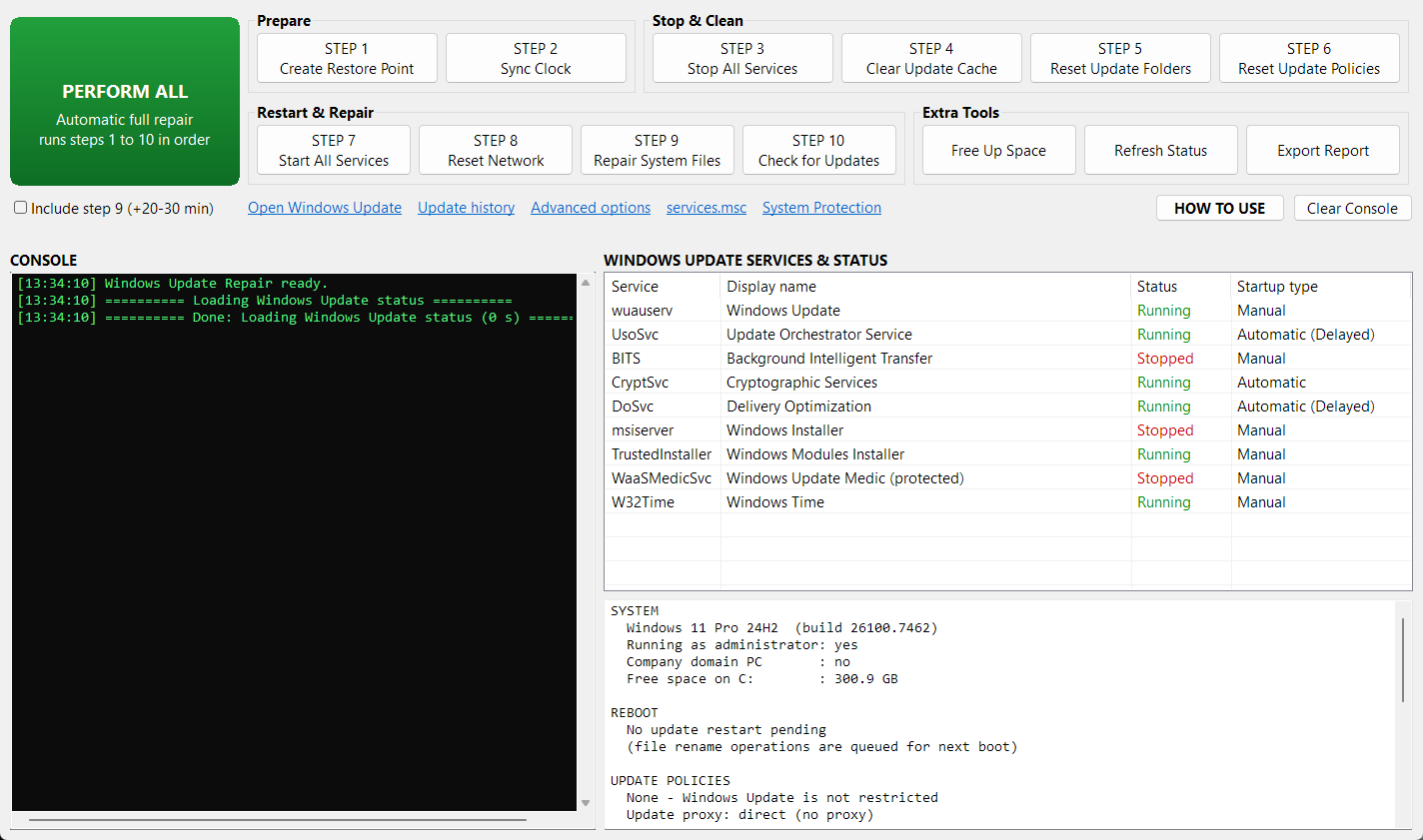The image size is (1423, 840).
Task: Click the Clear Console button
Action: pyautogui.click(x=1353, y=208)
